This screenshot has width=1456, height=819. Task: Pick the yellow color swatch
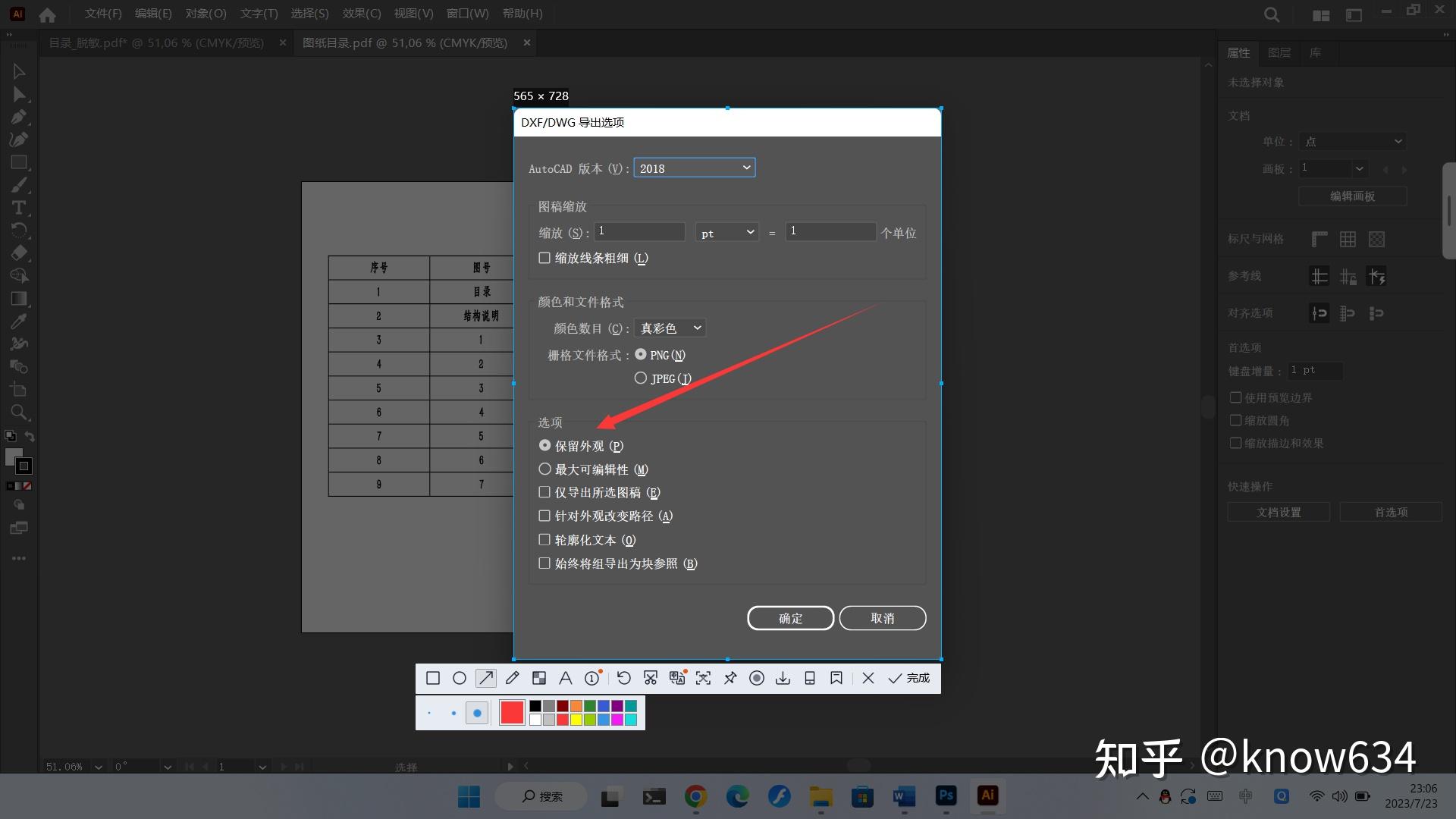click(576, 720)
